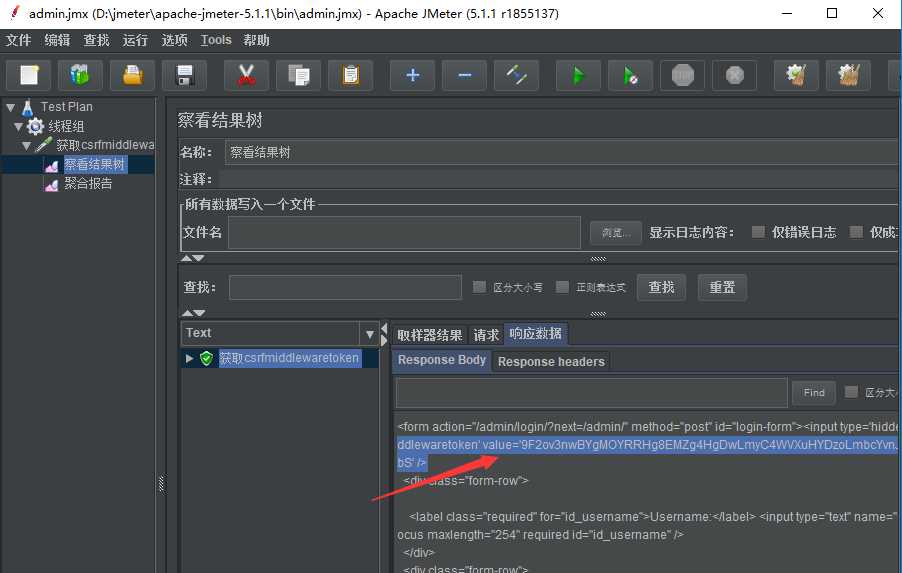Screen dimensions: 902x573
Task: Click the collapse arrows below search panel
Action: [193, 313]
